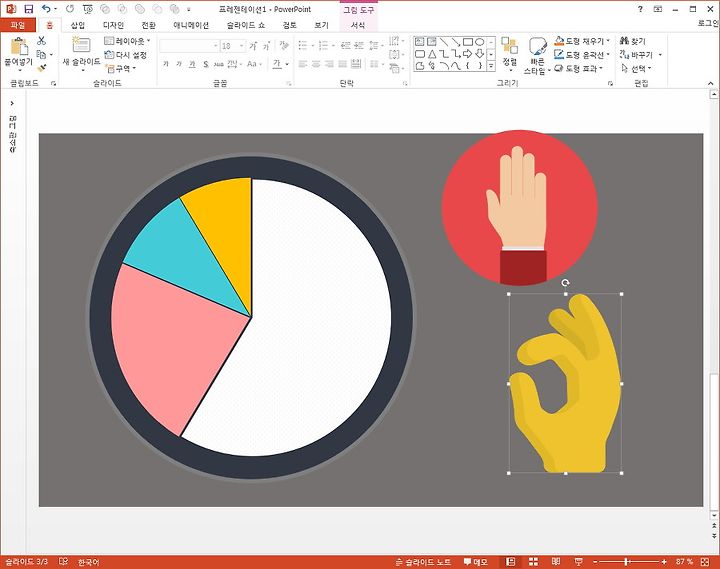Select the Text Box shape in gallery
This screenshot has width=720, height=569.
420,42
